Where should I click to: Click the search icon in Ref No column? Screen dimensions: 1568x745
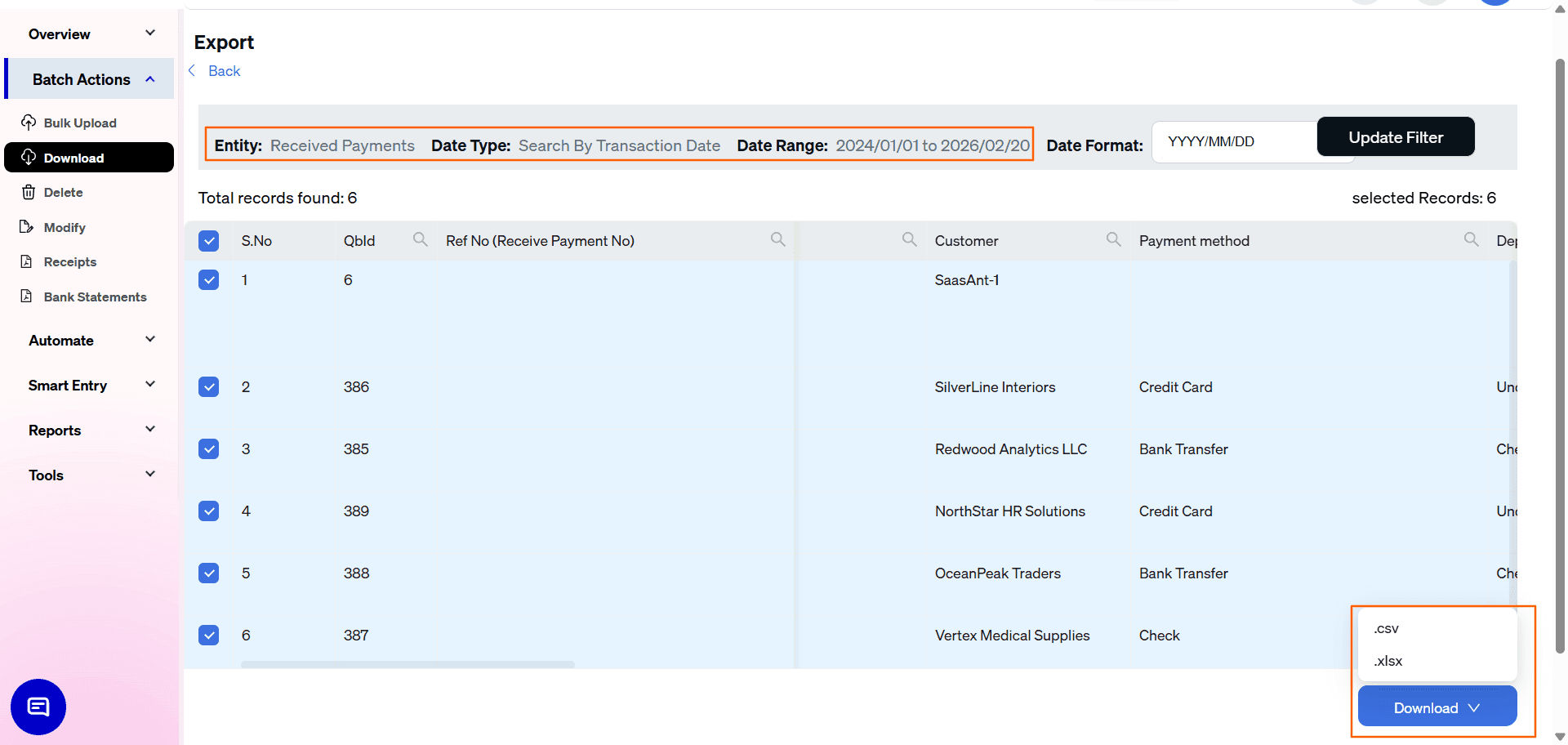point(777,239)
